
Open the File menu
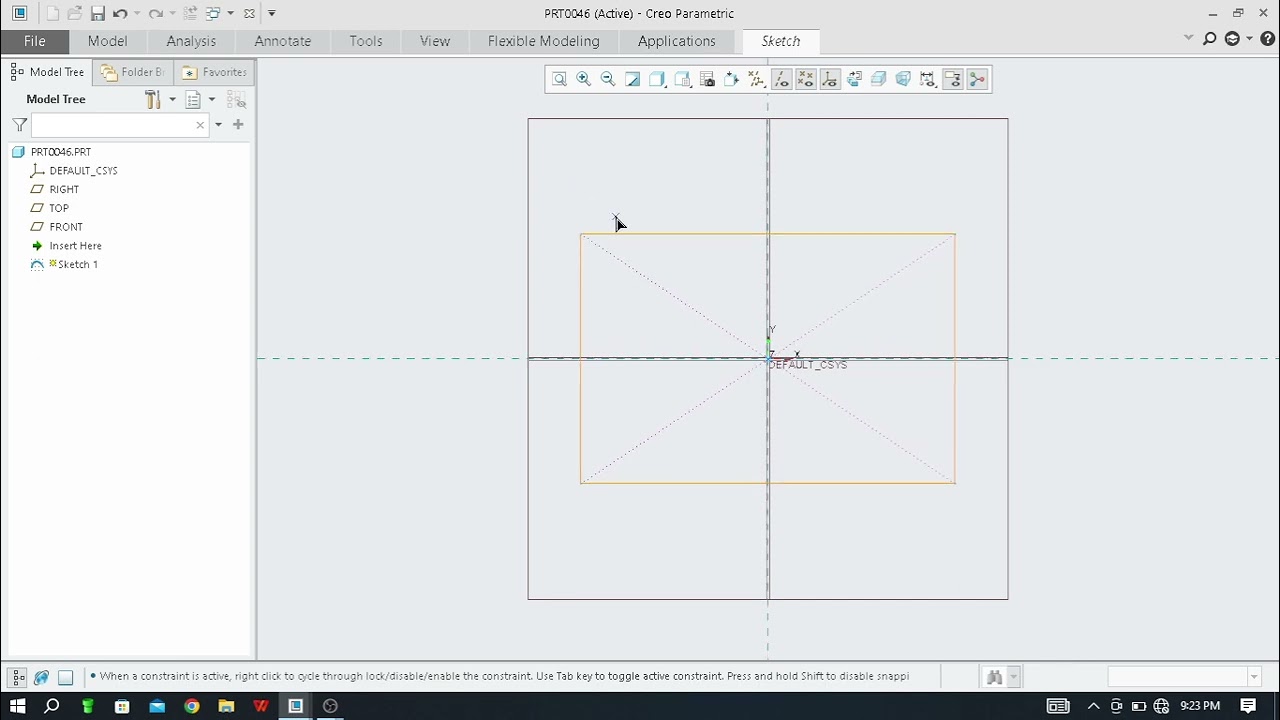pos(35,41)
